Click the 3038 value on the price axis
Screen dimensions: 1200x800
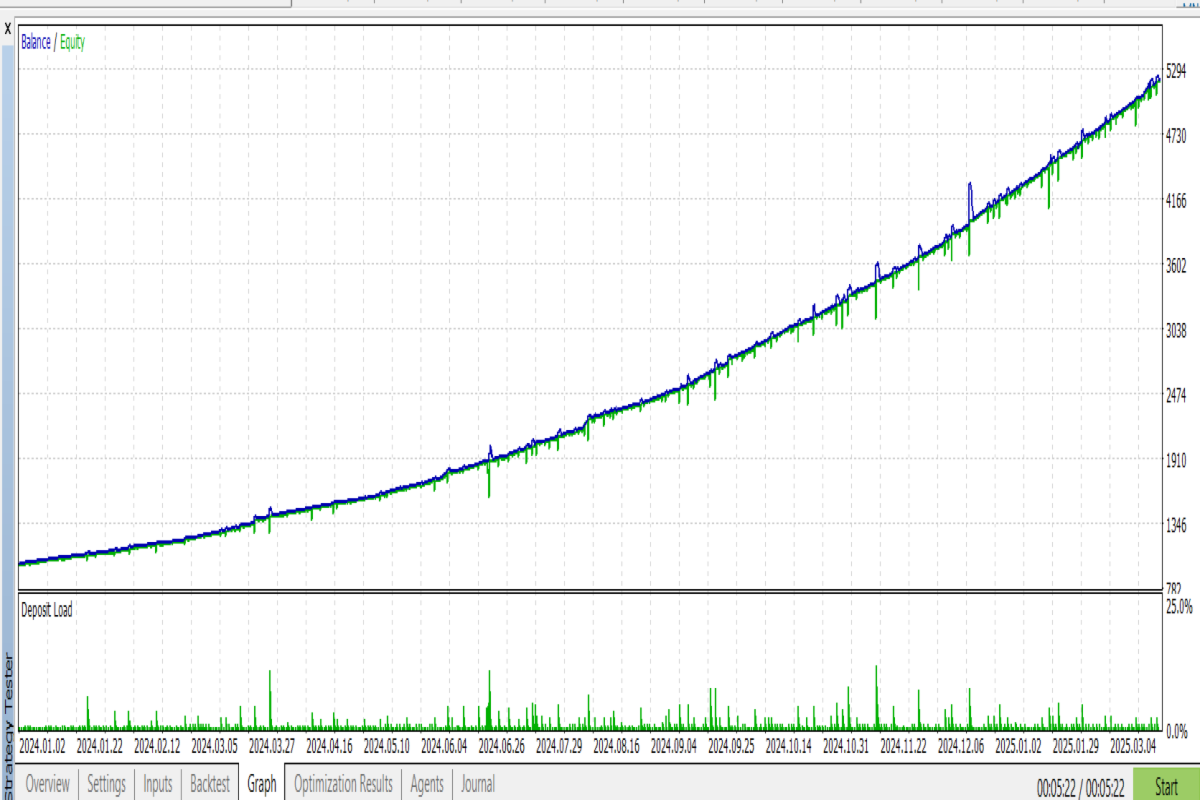coord(1177,331)
